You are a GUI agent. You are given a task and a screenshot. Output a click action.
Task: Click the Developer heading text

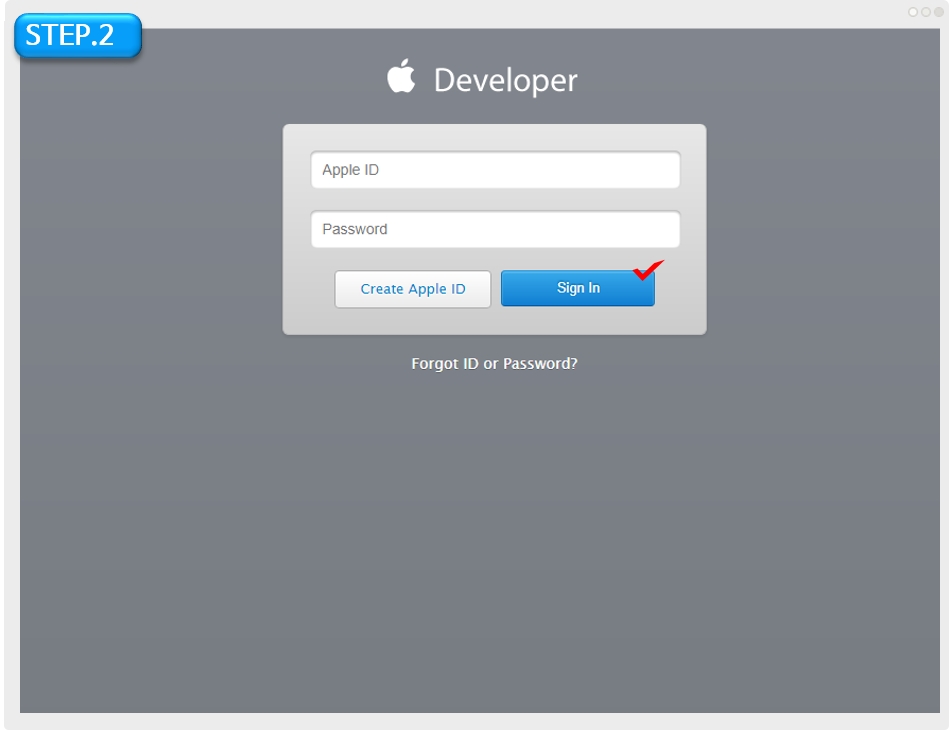coord(505,80)
